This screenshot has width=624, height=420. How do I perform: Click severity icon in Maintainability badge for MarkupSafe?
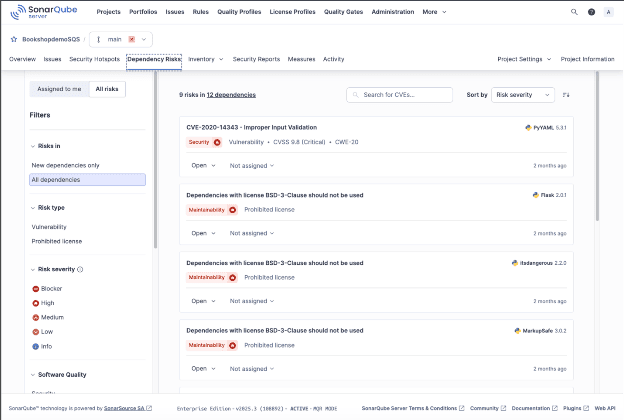[233, 345]
